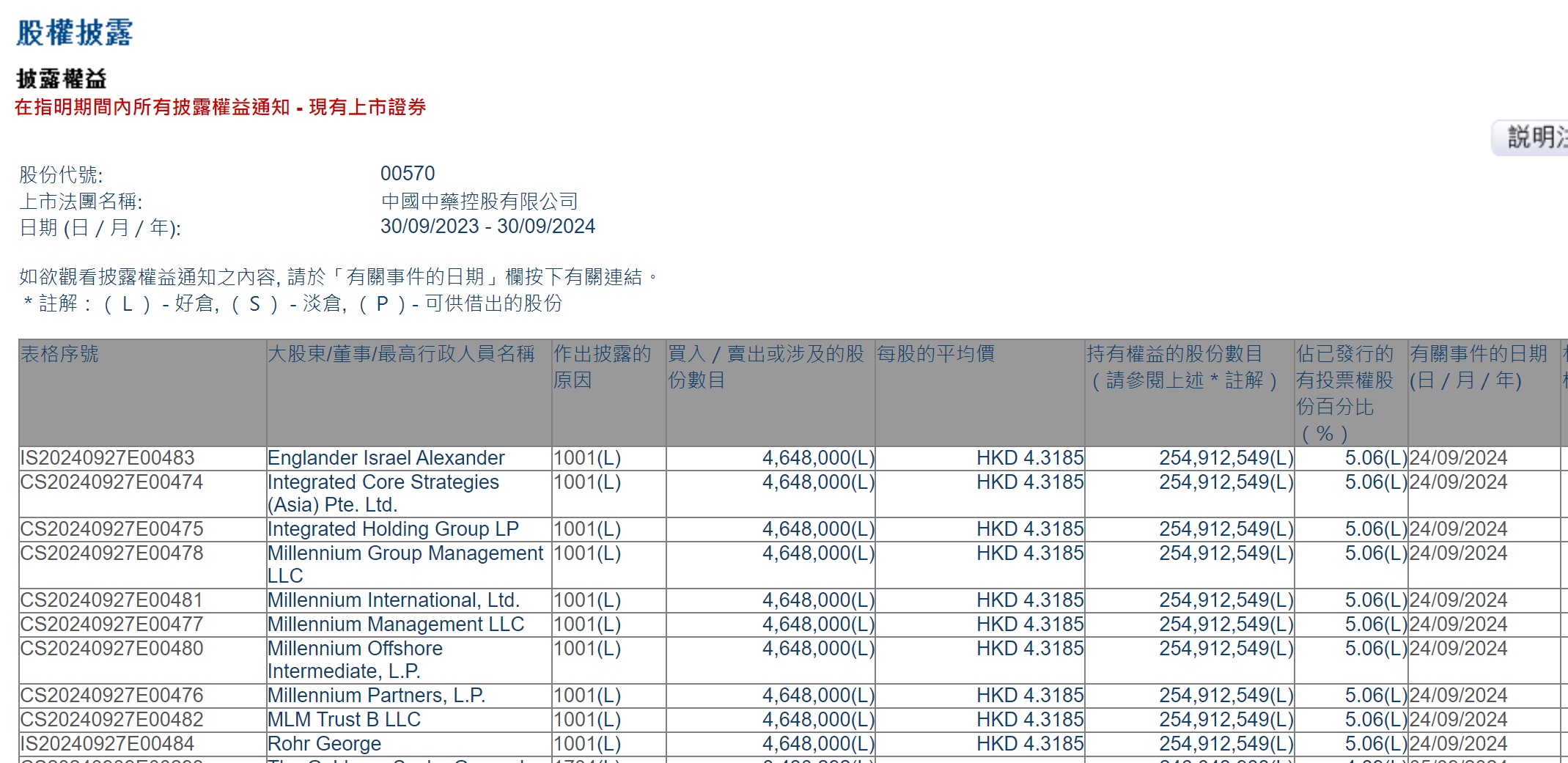Open event date in Integrated Core Strategies row
1568x763 pixels.
coord(1459,482)
